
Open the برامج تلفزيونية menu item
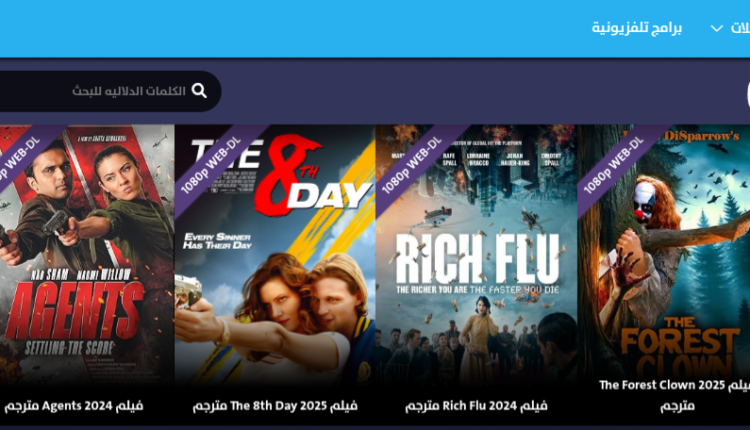637,28
